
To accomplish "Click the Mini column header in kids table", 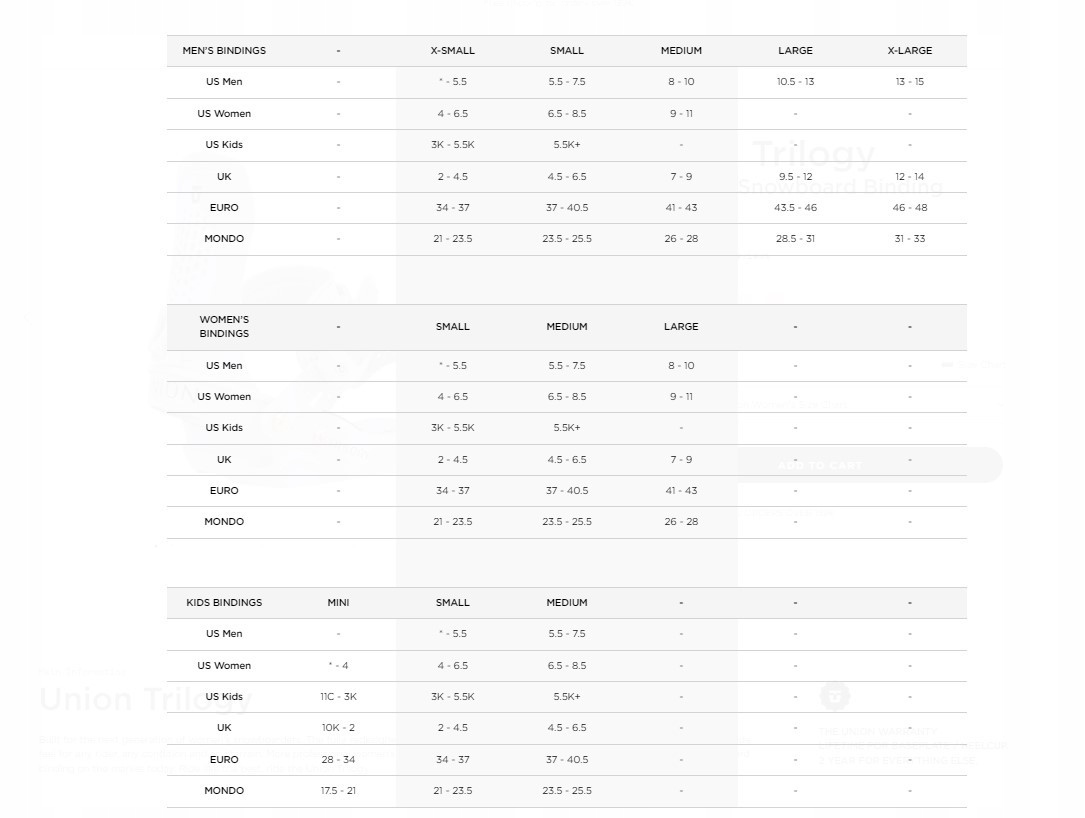I will (338, 603).
